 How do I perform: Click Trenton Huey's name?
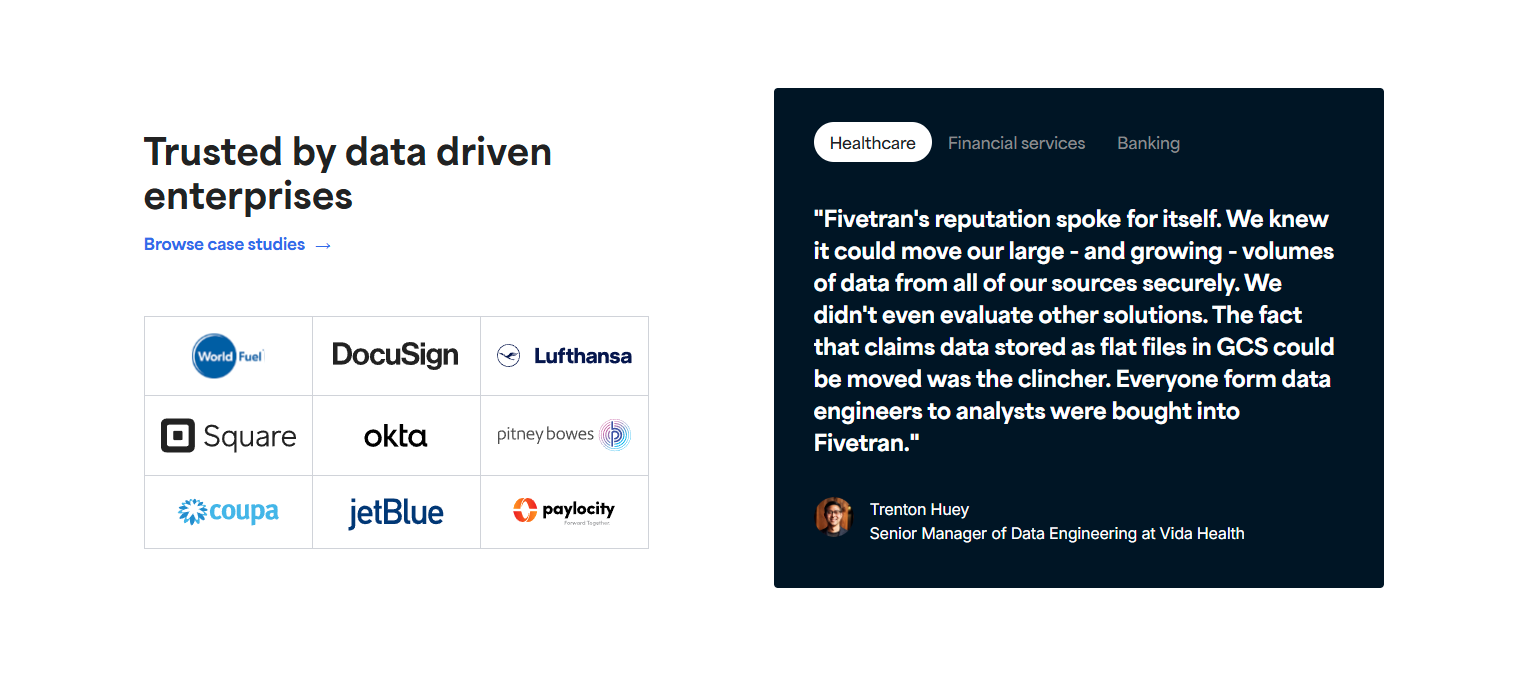pos(919,509)
